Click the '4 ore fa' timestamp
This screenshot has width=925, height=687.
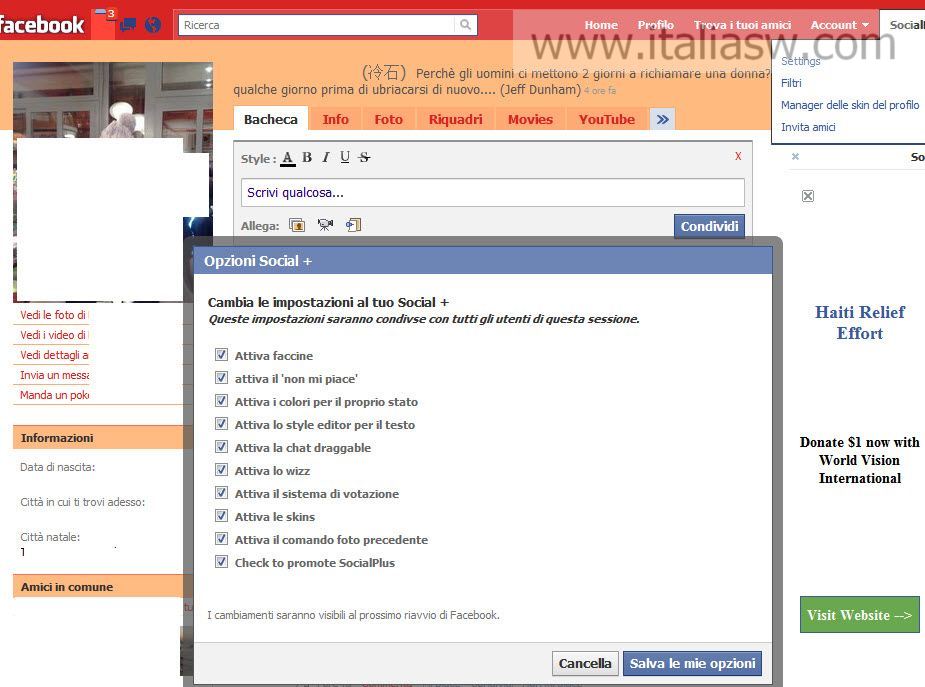(600, 91)
